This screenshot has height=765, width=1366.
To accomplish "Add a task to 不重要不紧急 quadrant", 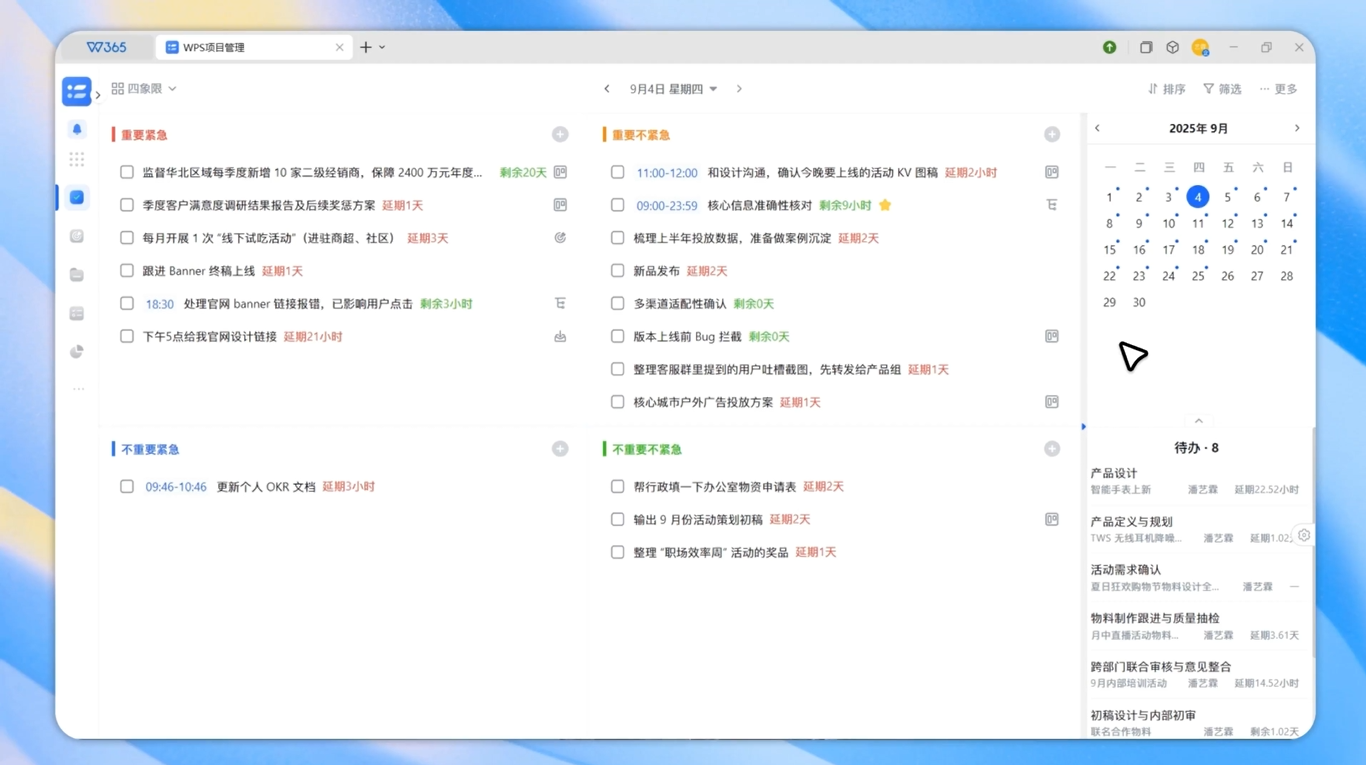I will click(x=1052, y=450).
